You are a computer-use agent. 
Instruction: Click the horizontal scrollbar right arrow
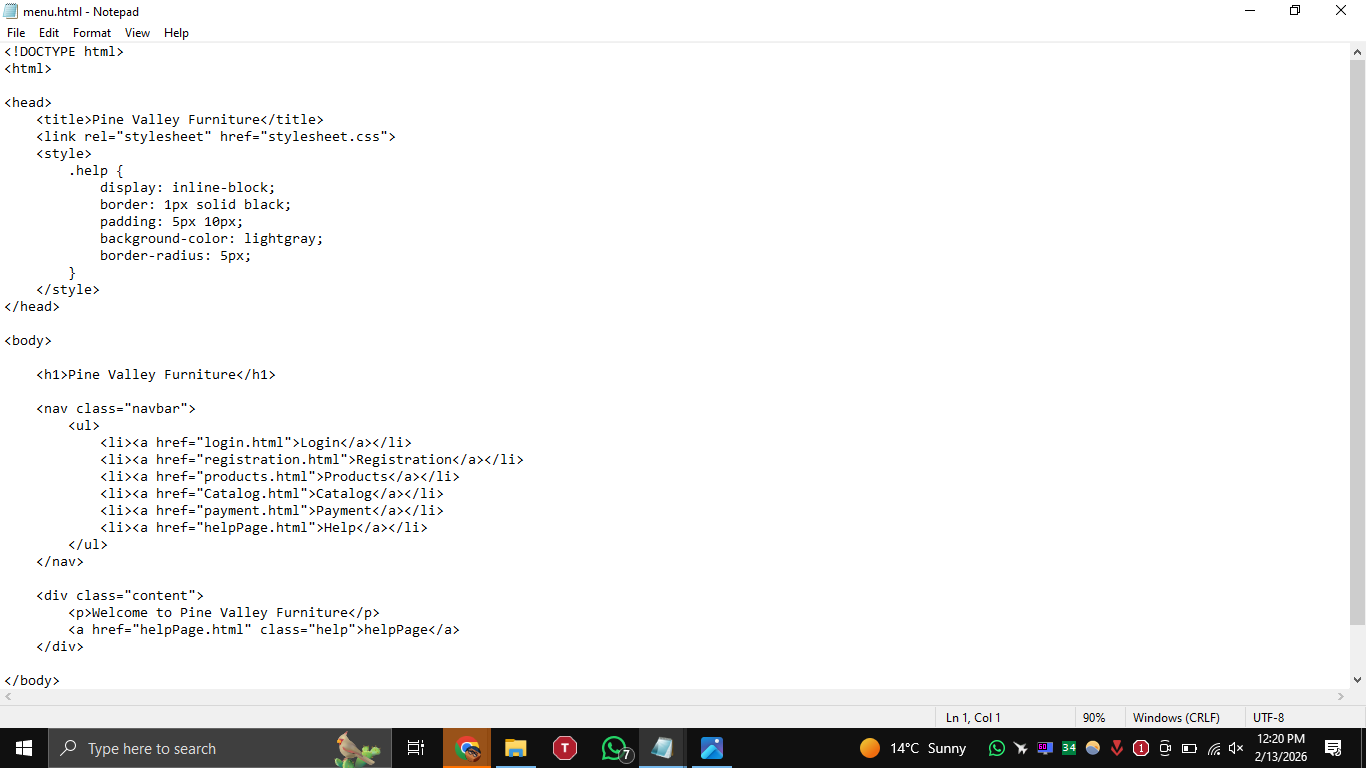pos(1342,696)
